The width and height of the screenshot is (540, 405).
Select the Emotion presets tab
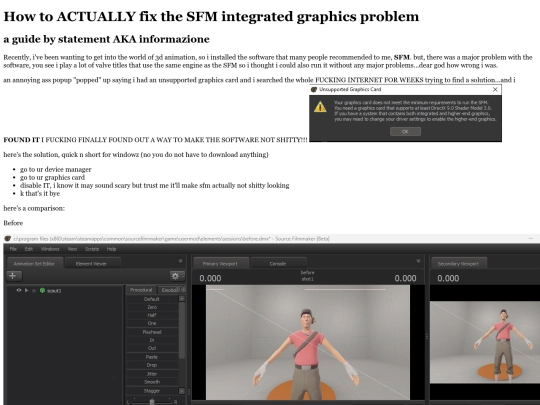point(170,290)
